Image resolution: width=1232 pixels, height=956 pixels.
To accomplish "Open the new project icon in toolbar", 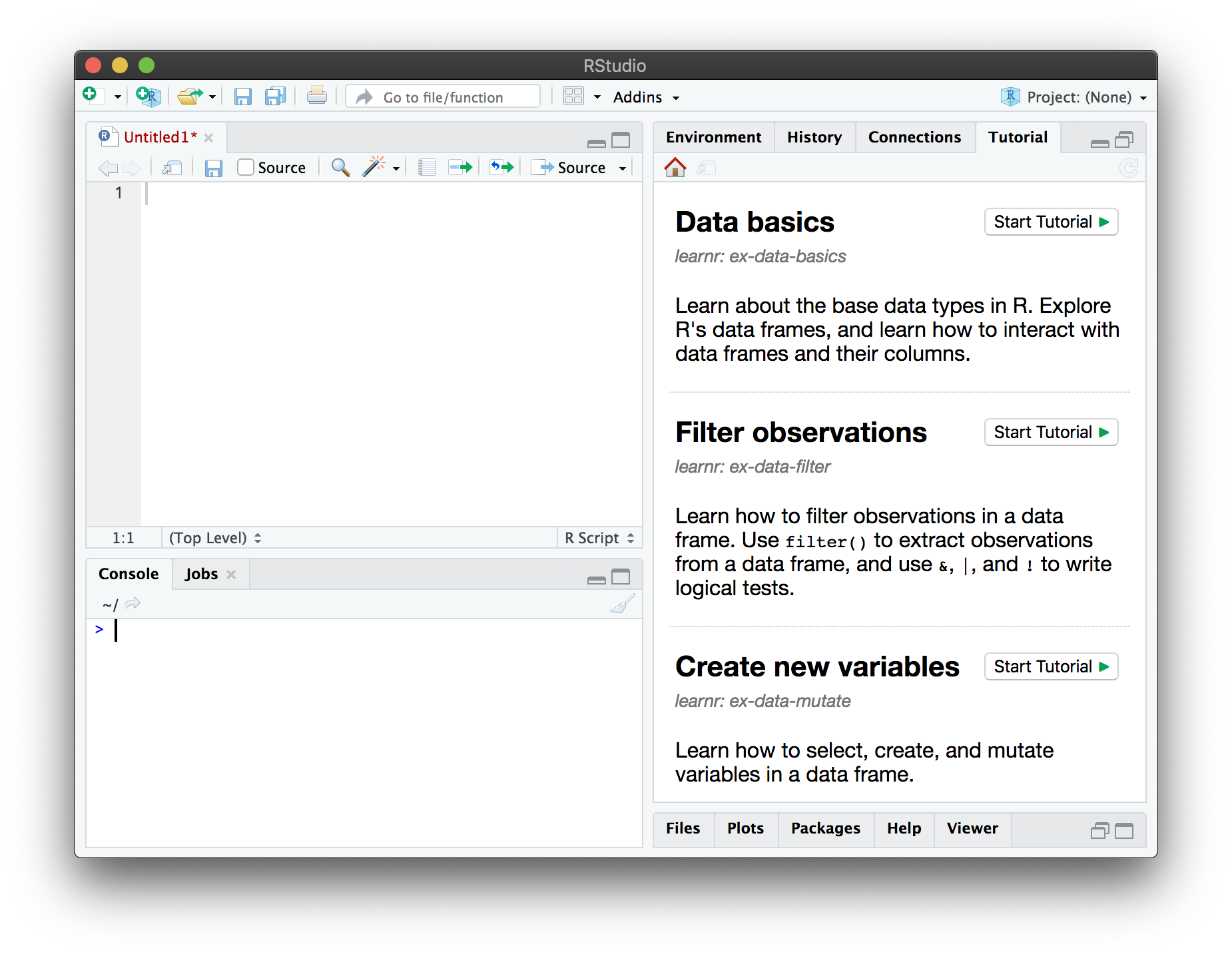I will 148,97.
